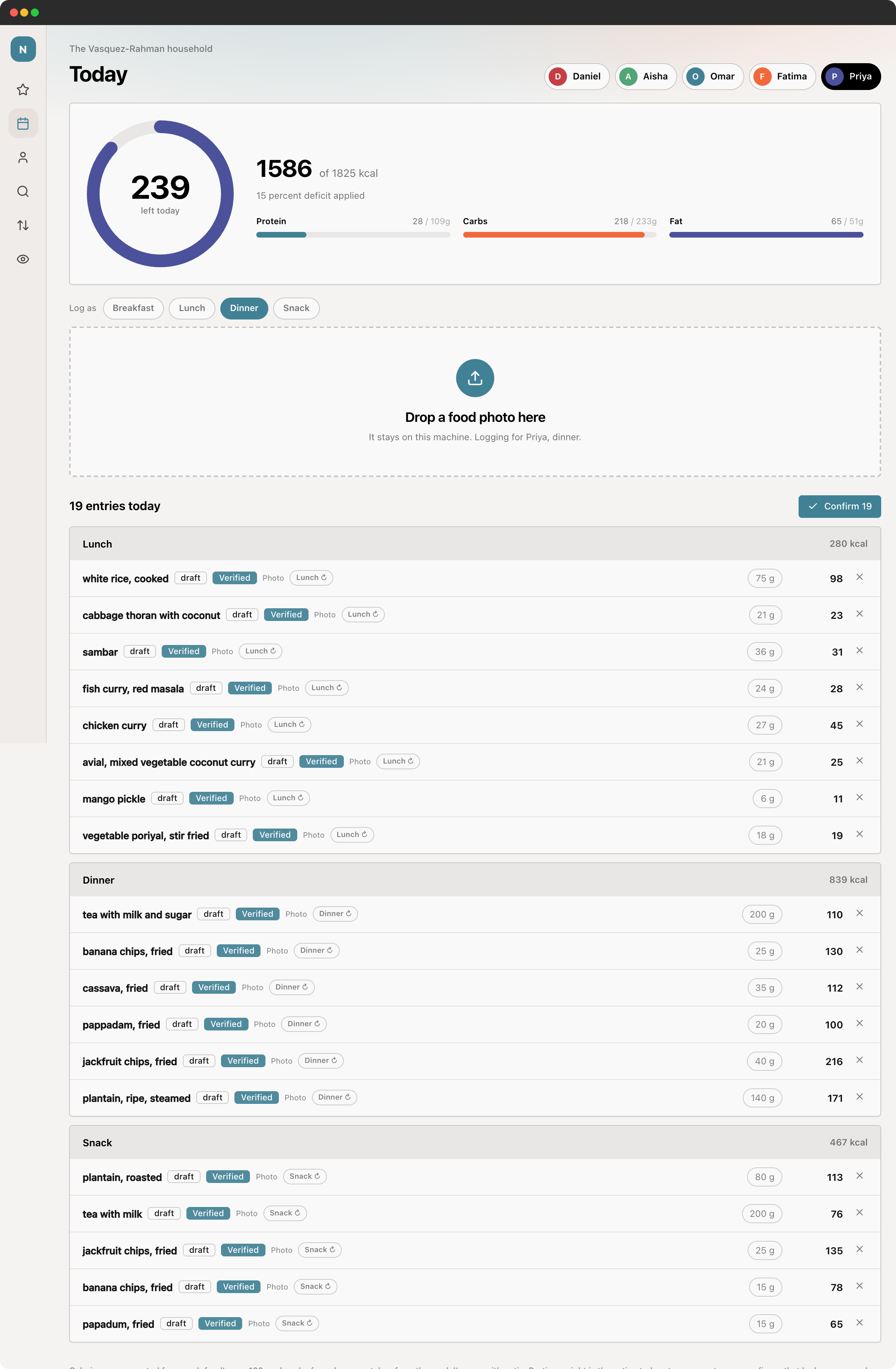This screenshot has width=896, height=1369.
Task: Cycle the Lunch tag on sambar
Action: [261, 651]
